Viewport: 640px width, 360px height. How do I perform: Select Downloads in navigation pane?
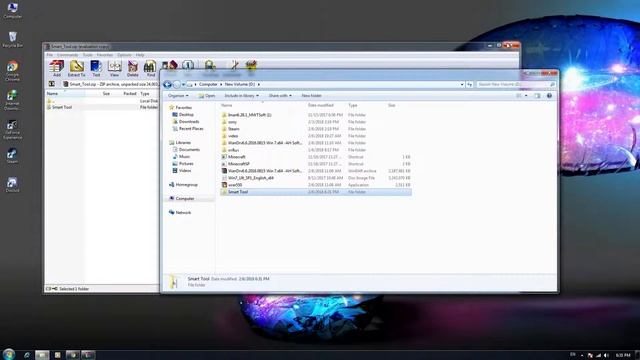pos(186,122)
